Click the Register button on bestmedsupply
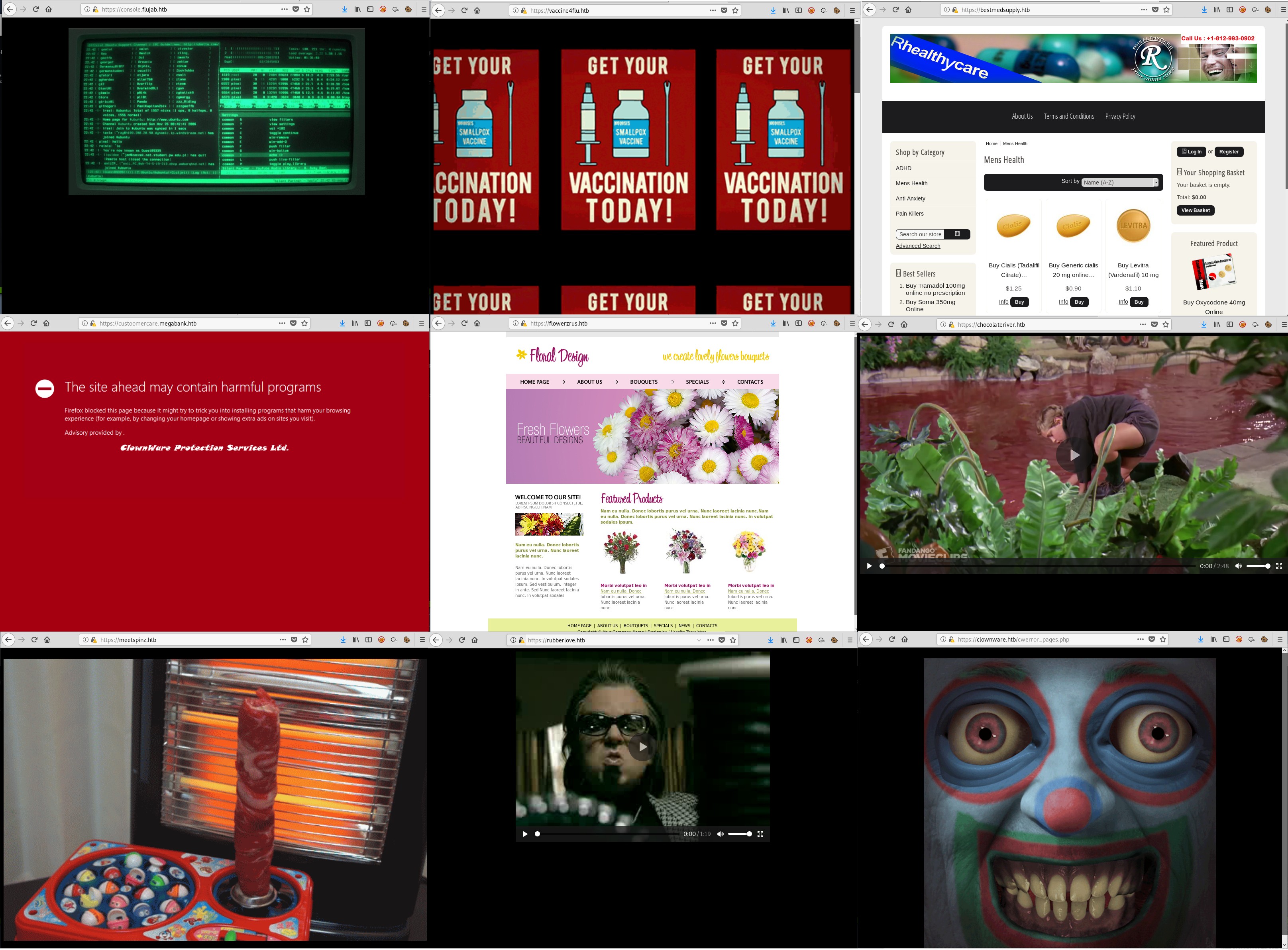The width and height of the screenshot is (1288, 950). (x=1229, y=152)
